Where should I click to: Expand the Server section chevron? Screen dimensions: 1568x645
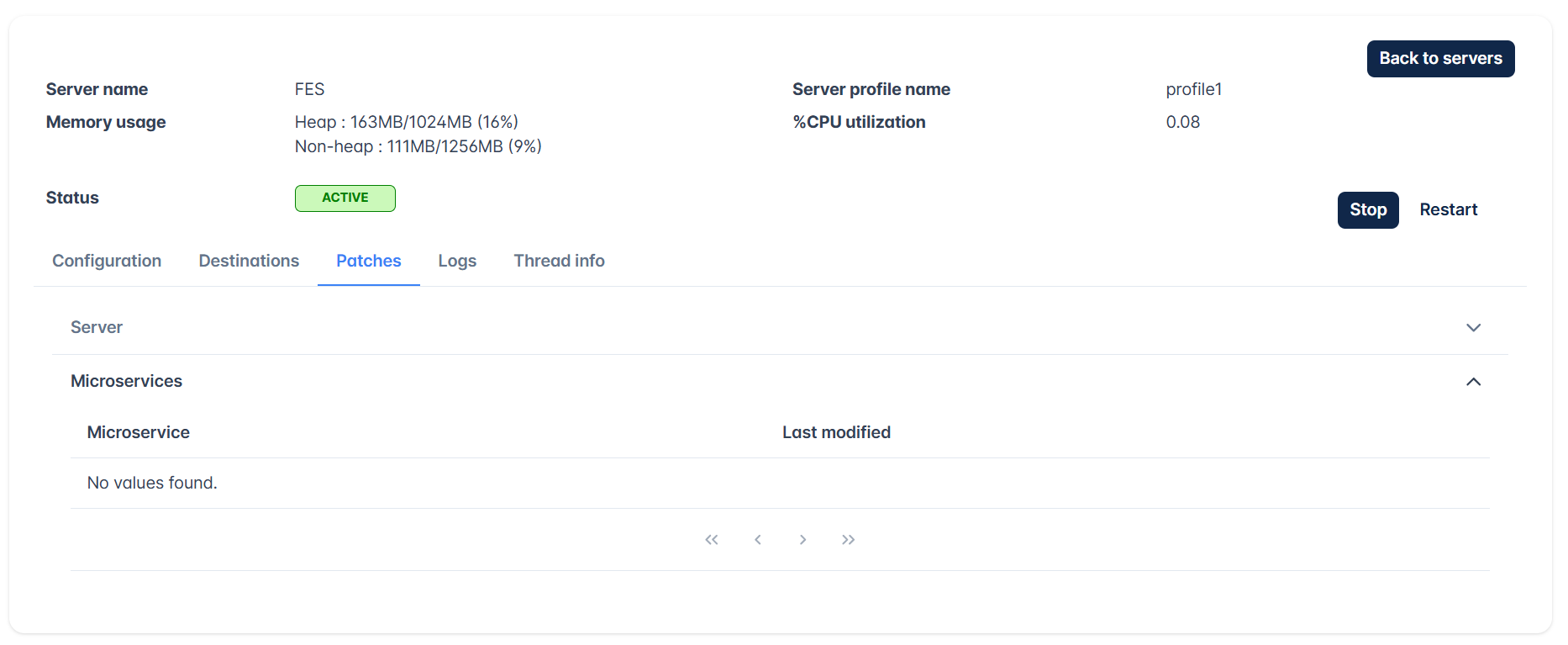[1473, 328]
